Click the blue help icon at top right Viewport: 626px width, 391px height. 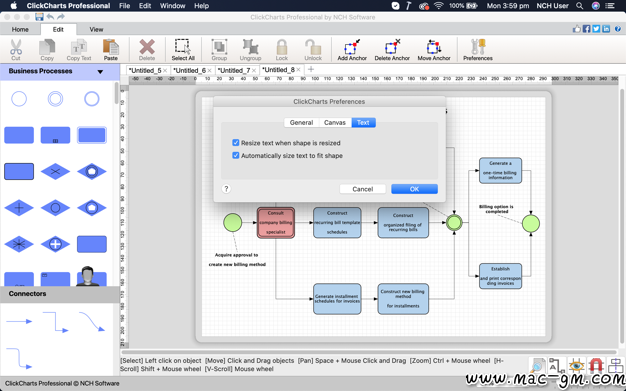618,29
